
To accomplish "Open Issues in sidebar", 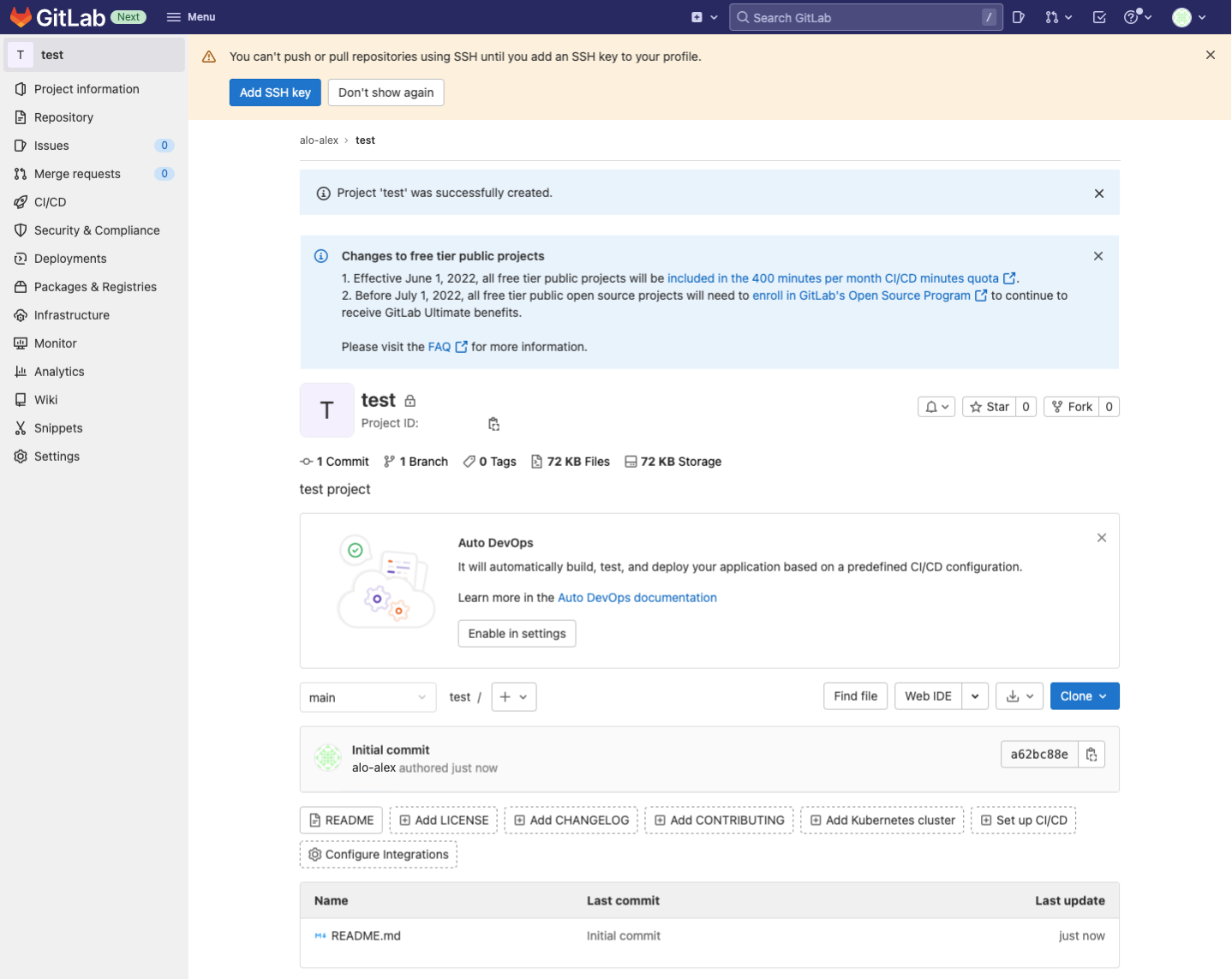I will pos(93,146).
